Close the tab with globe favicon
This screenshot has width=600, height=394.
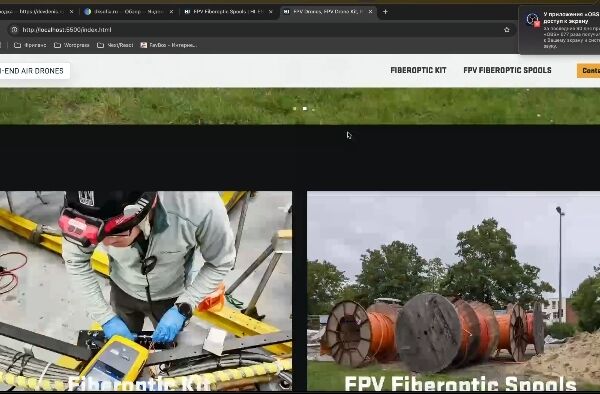click(x=171, y=12)
